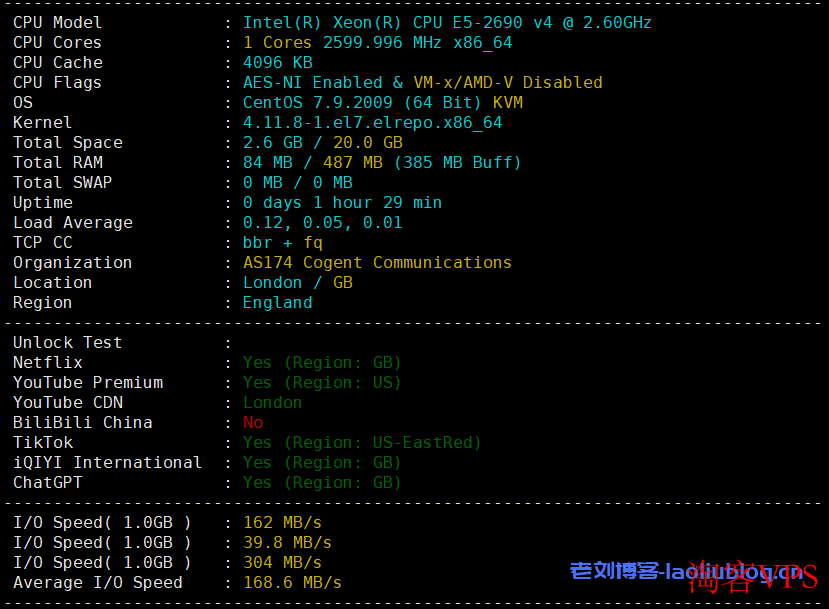This screenshot has width=829, height=609.
Task: Click the Average I/O Speed 168.6 MB/s
Action: tap(292, 583)
